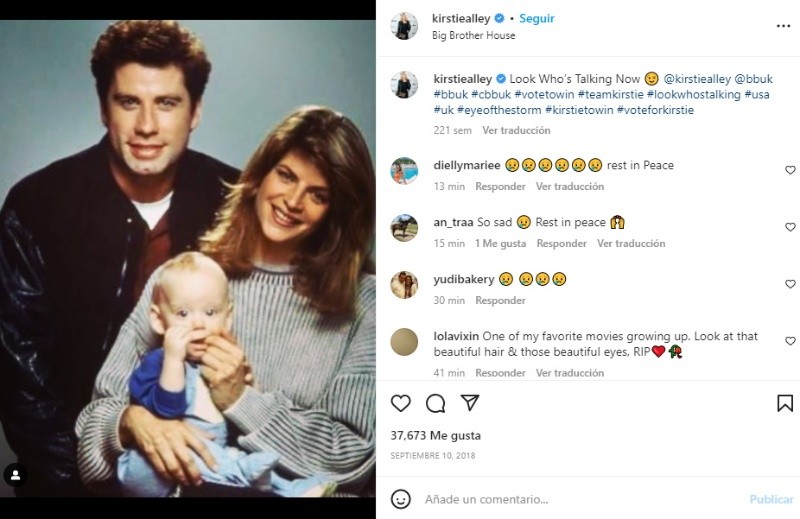Image resolution: width=800 pixels, height=519 pixels.
Task: Open emoji picker in comment box
Action: [401, 499]
